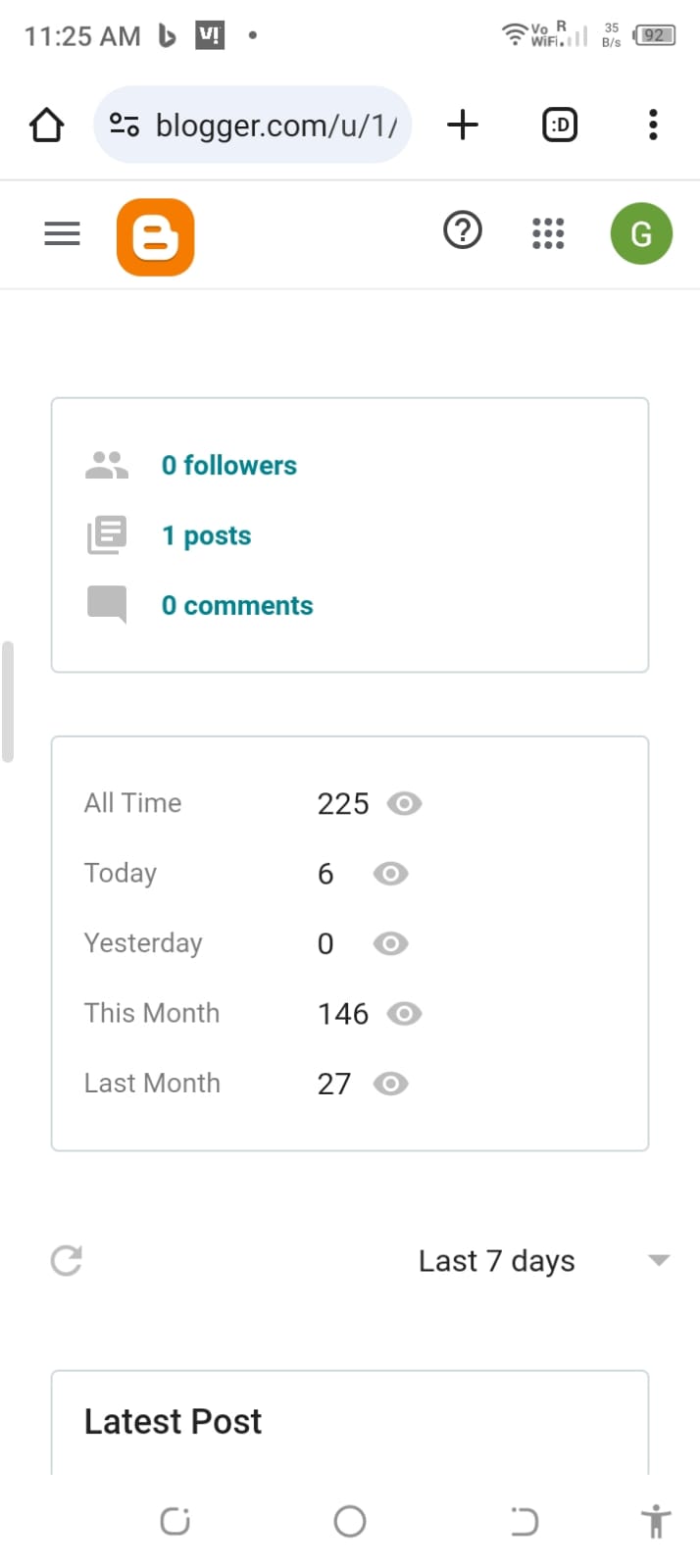Click the eye icon next to All Time views
The width and height of the screenshot is (700, 1568).
coord(404,804)
